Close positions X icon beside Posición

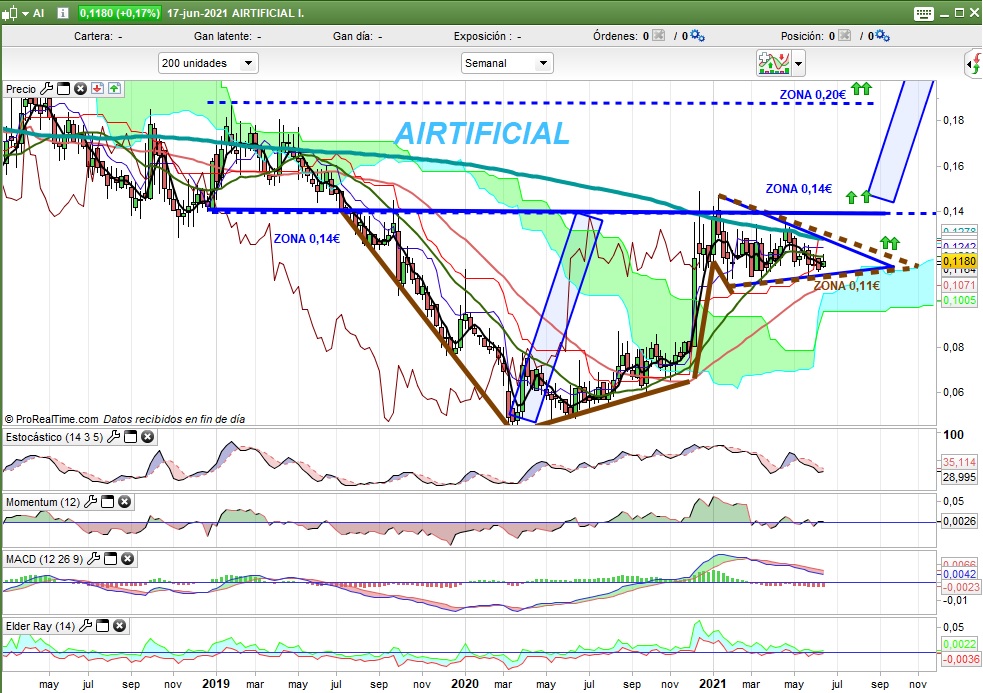pos(844,36)
